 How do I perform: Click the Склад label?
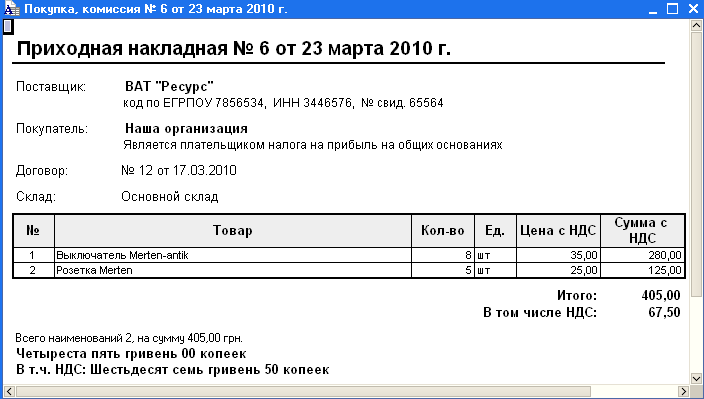click(36, 197)
